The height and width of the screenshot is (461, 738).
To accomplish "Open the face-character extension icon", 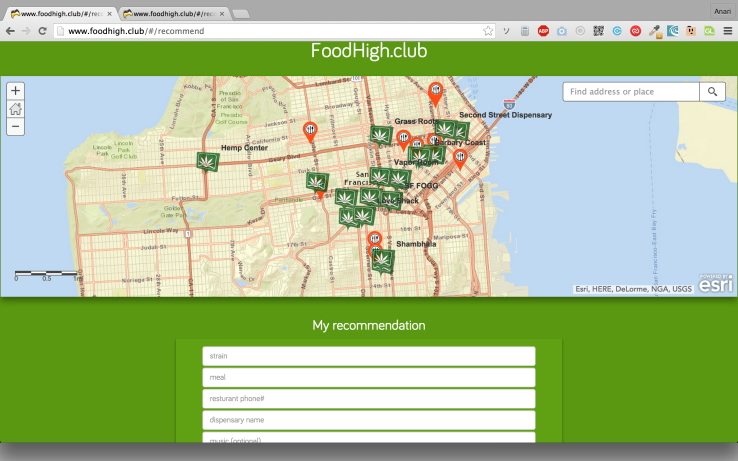I will pos(690,31).
